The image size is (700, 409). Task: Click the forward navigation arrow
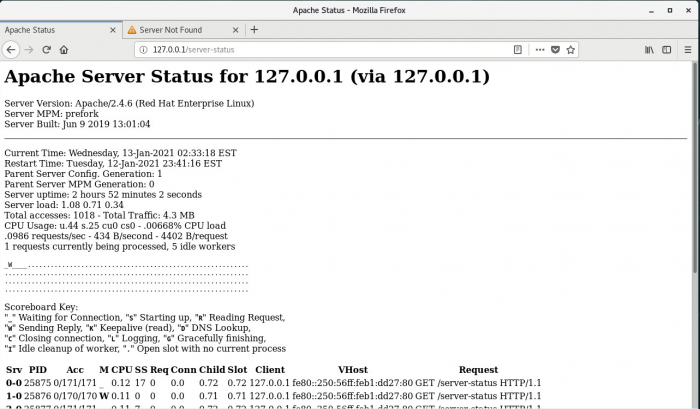29,50
